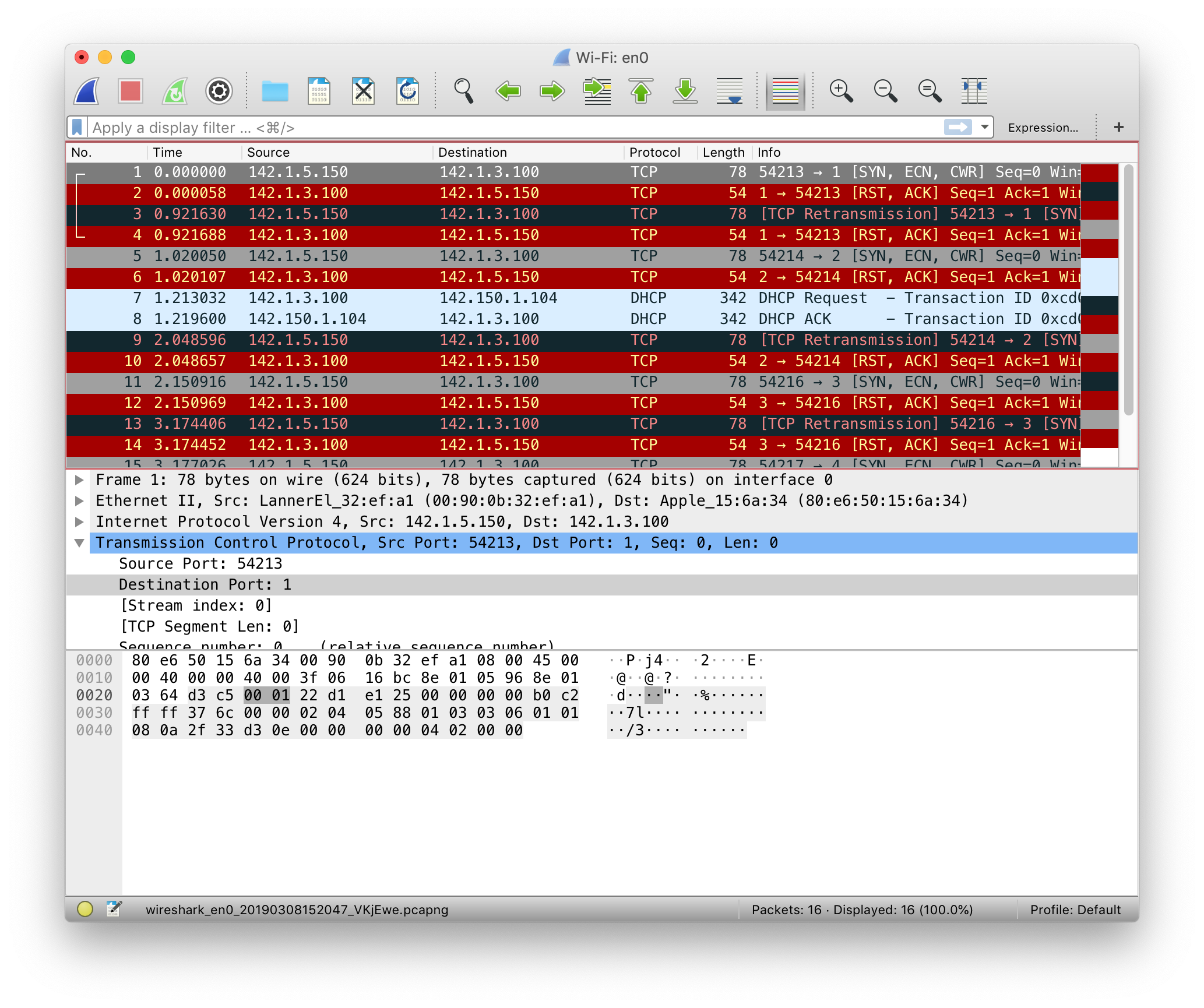
Task: Go back in packet history
Action: (x=508, y=91)
